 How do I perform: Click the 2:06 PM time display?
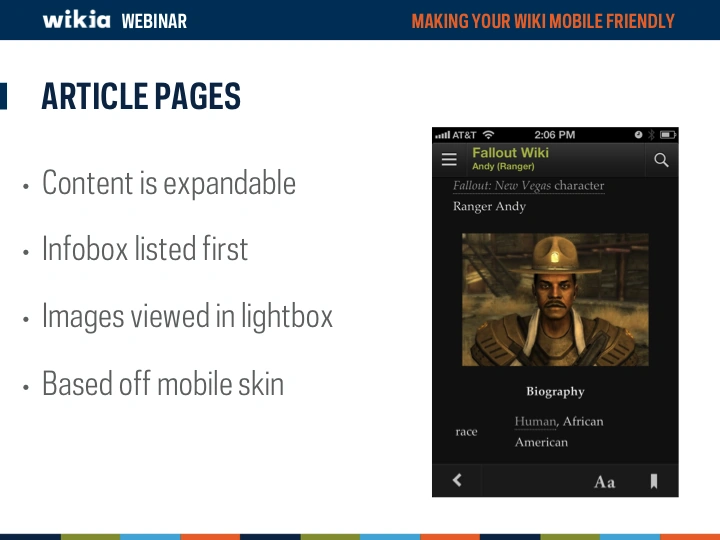point(555,135)
